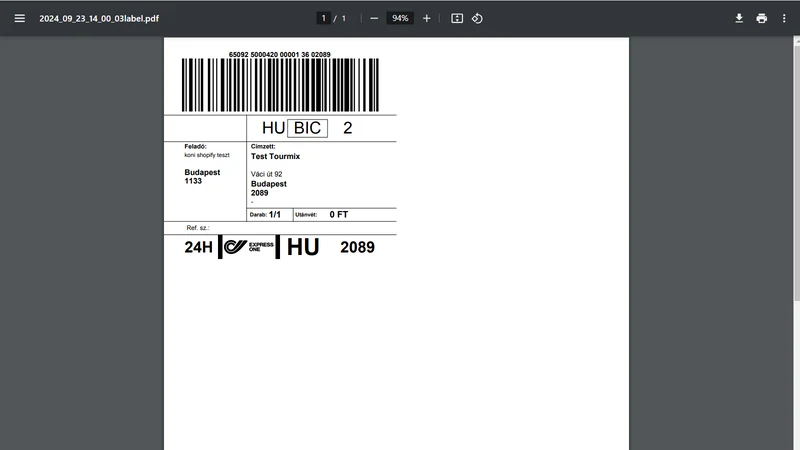Click the Feladó: label
Screen dimensions: 800x450
coord(195,146)
